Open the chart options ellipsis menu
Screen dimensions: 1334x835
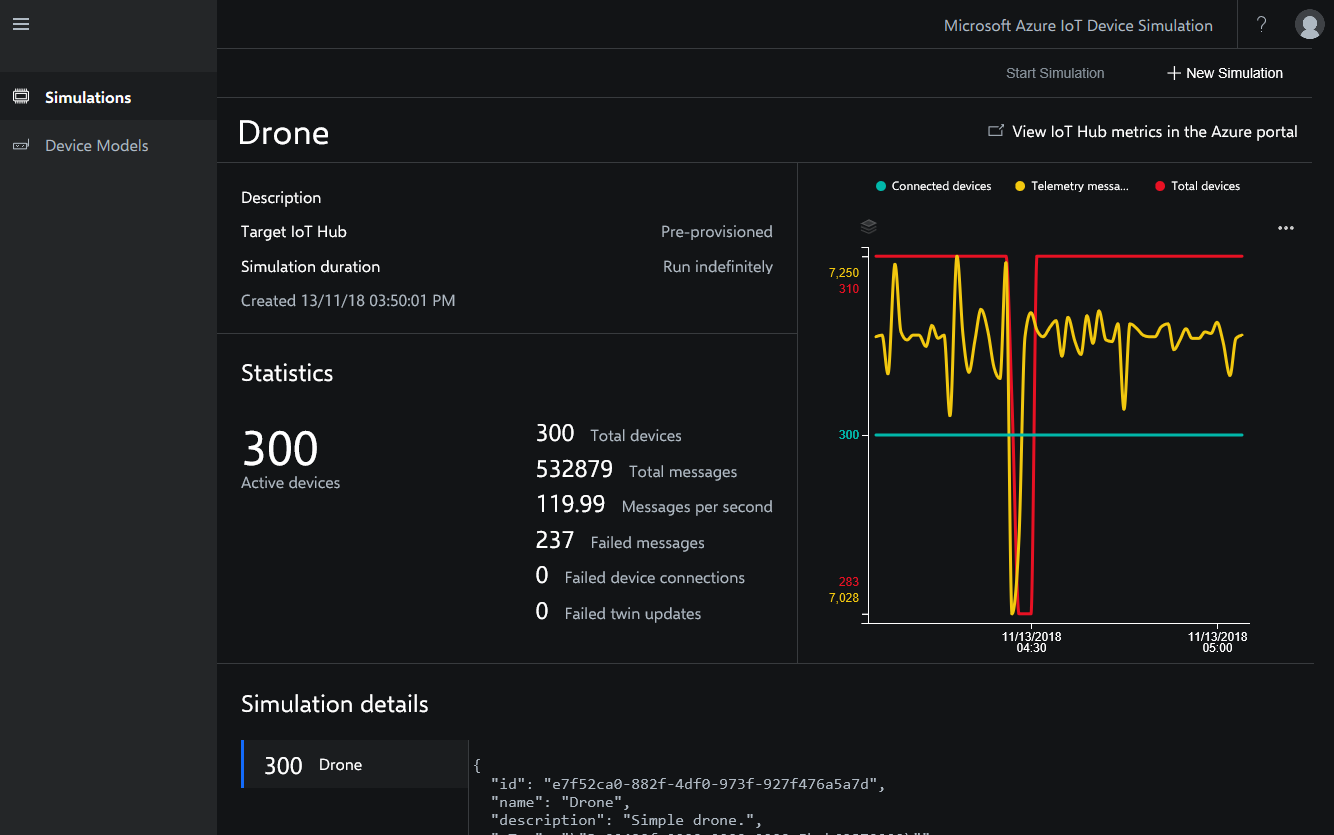[x=1285, y=227]
